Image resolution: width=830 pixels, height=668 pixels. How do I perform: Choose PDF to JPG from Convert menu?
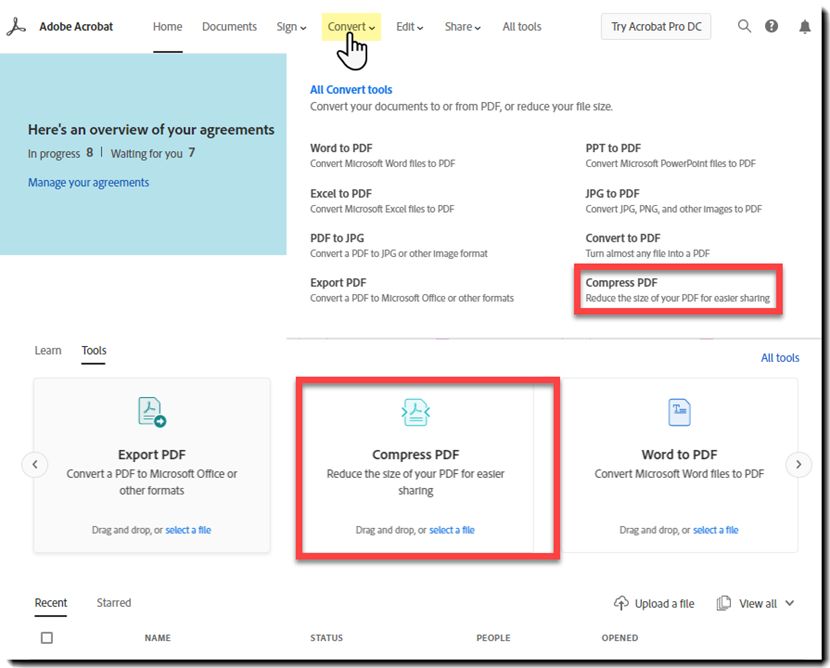[337, 238]
